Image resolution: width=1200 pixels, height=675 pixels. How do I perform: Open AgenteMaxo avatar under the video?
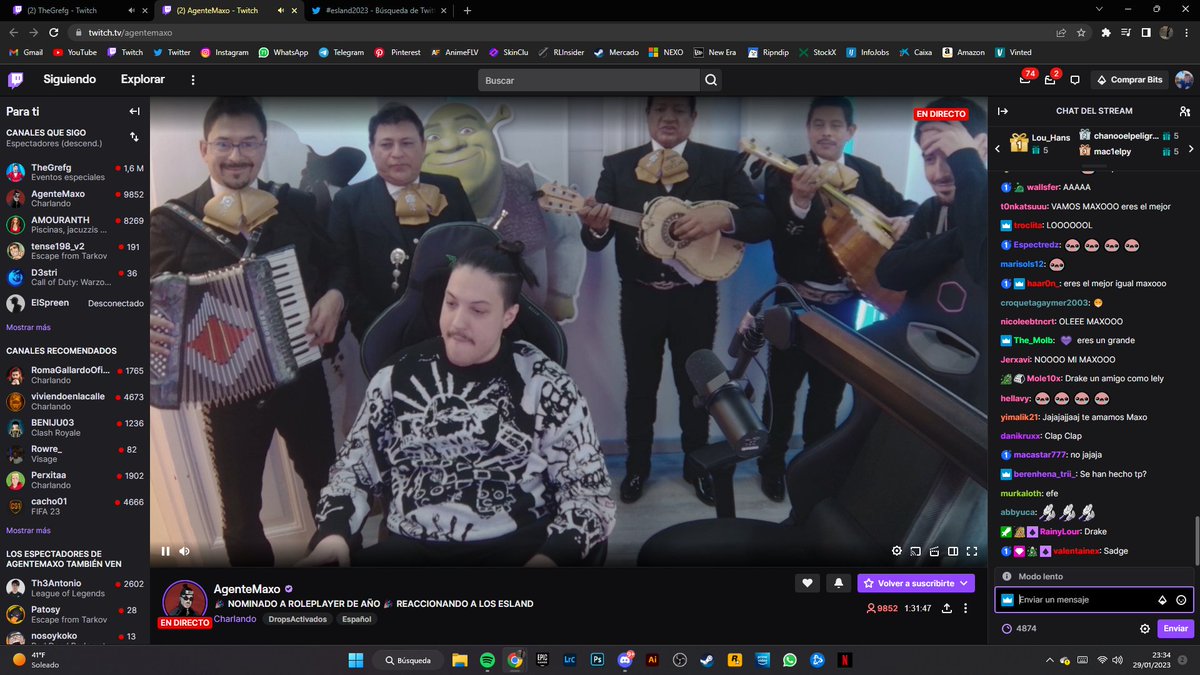coord(185,600)
